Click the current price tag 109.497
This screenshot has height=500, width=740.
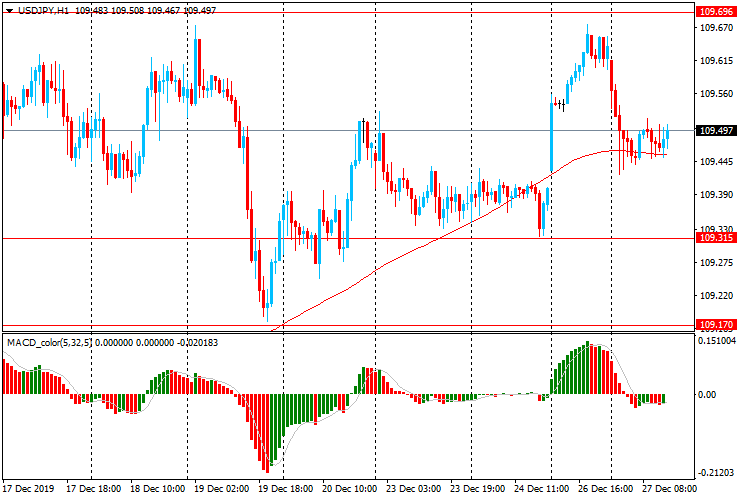pos(714,131)
